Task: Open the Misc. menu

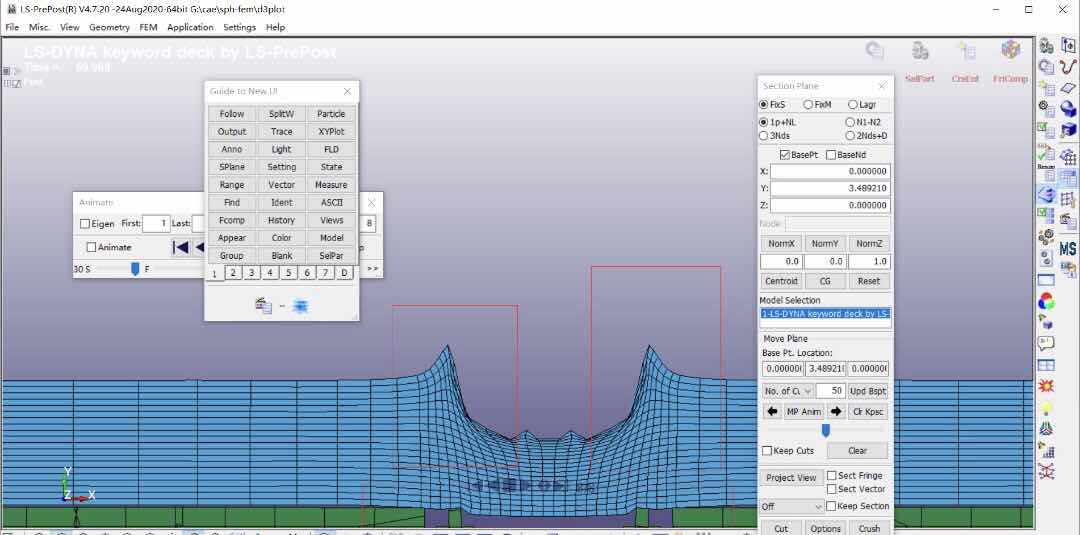Action: point(39,27)
